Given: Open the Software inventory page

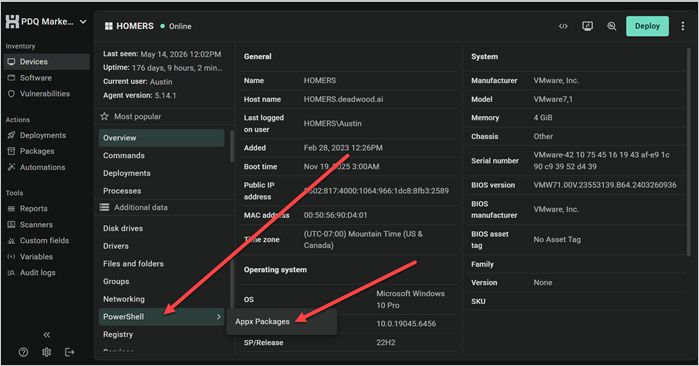Looking at the screenshot, I should [x=35, y=78].
